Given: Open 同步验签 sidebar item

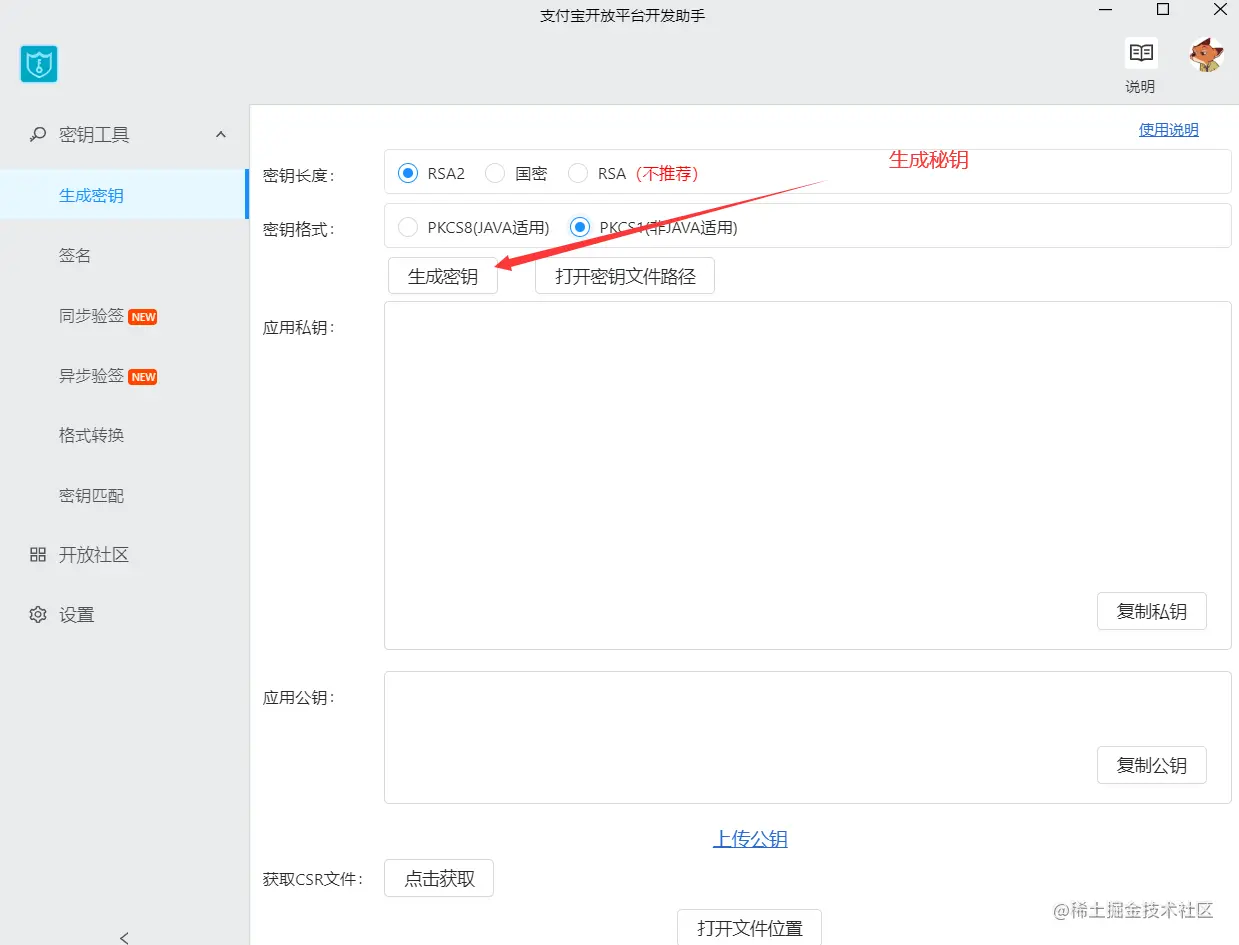Looking at the screenshot, I should pyautogui.click(x=91, y=316).
